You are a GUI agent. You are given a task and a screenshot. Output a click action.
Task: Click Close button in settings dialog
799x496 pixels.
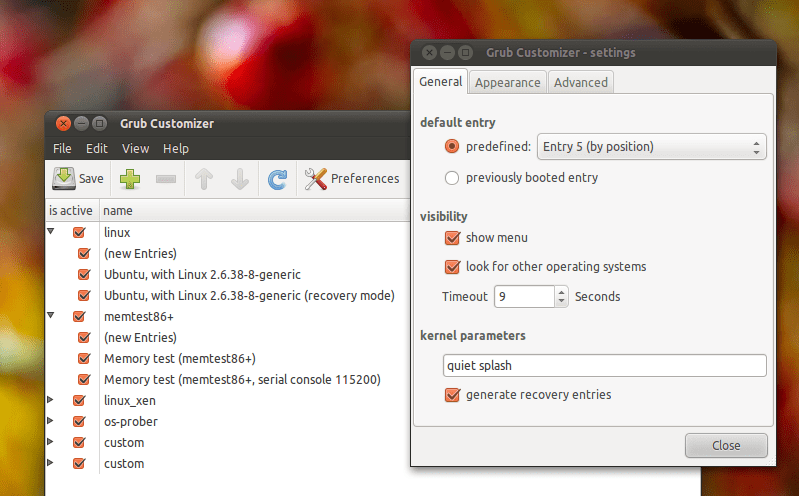[726, 446]
